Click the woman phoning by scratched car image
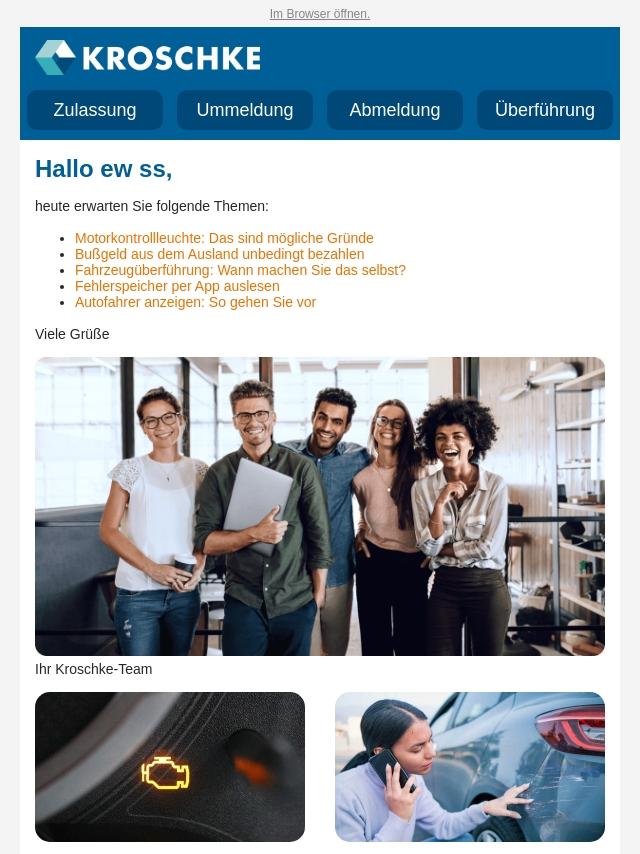The height and width of the screenshot is (854, 640). [470, 766]
